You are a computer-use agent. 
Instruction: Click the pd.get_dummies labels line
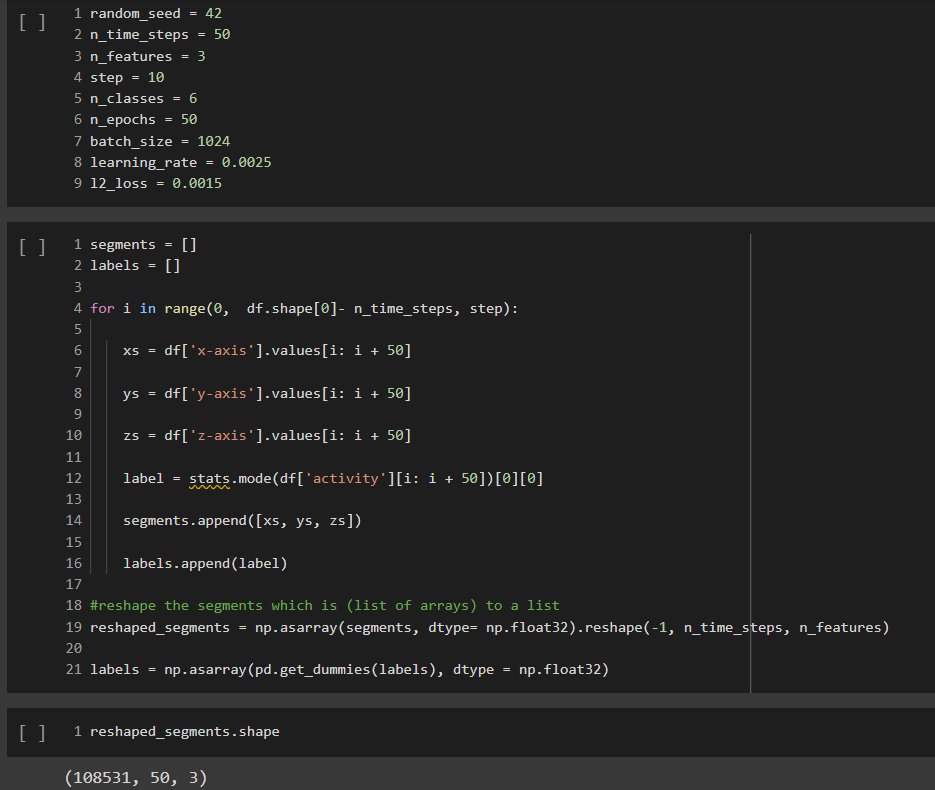pos(349,670)
